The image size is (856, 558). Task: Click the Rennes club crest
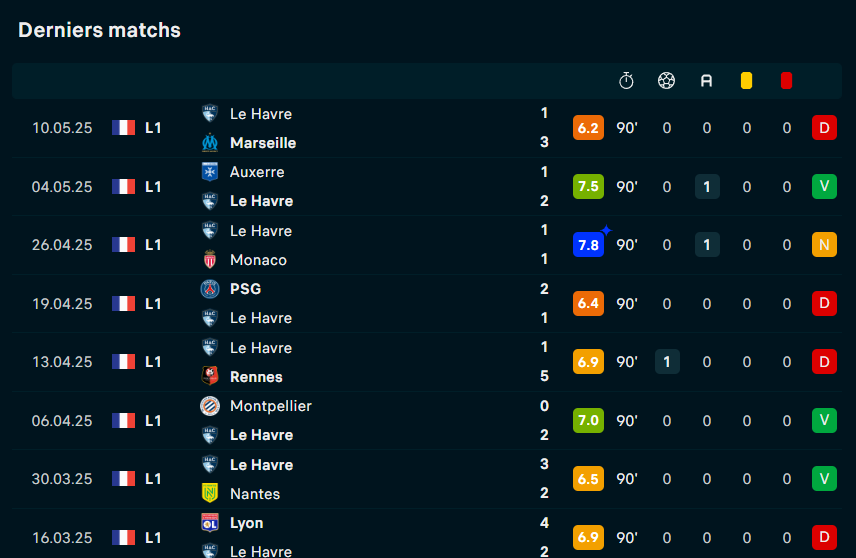[210, 376]
